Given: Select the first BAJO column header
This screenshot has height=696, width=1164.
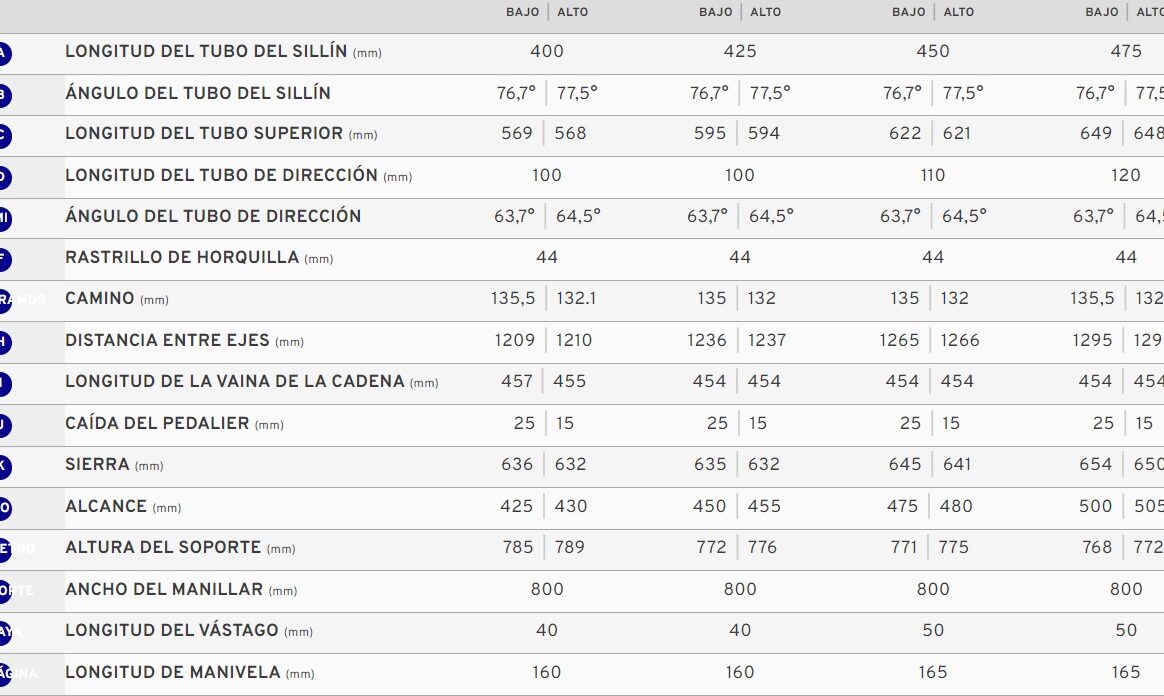Looking at the screenshot, I should [x=523, y=12].
